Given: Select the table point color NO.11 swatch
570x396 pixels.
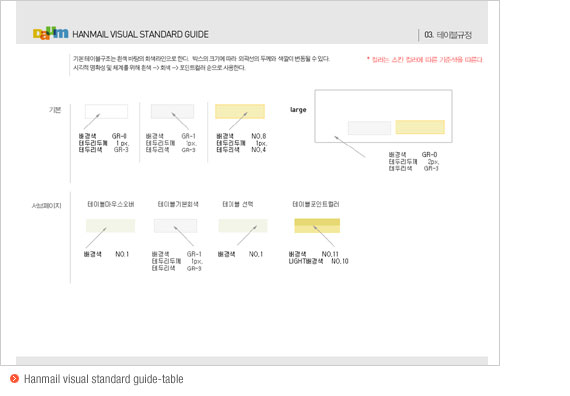Looking at the screenshot, I should [317, 225].
